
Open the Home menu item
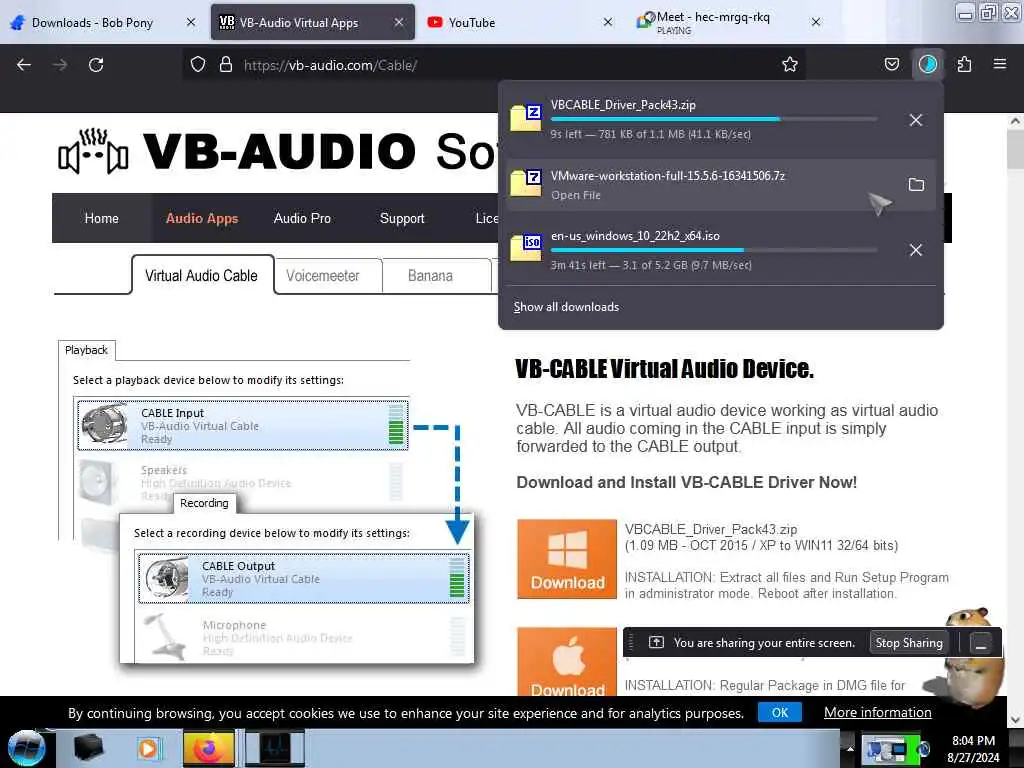[x=101, y=218]
